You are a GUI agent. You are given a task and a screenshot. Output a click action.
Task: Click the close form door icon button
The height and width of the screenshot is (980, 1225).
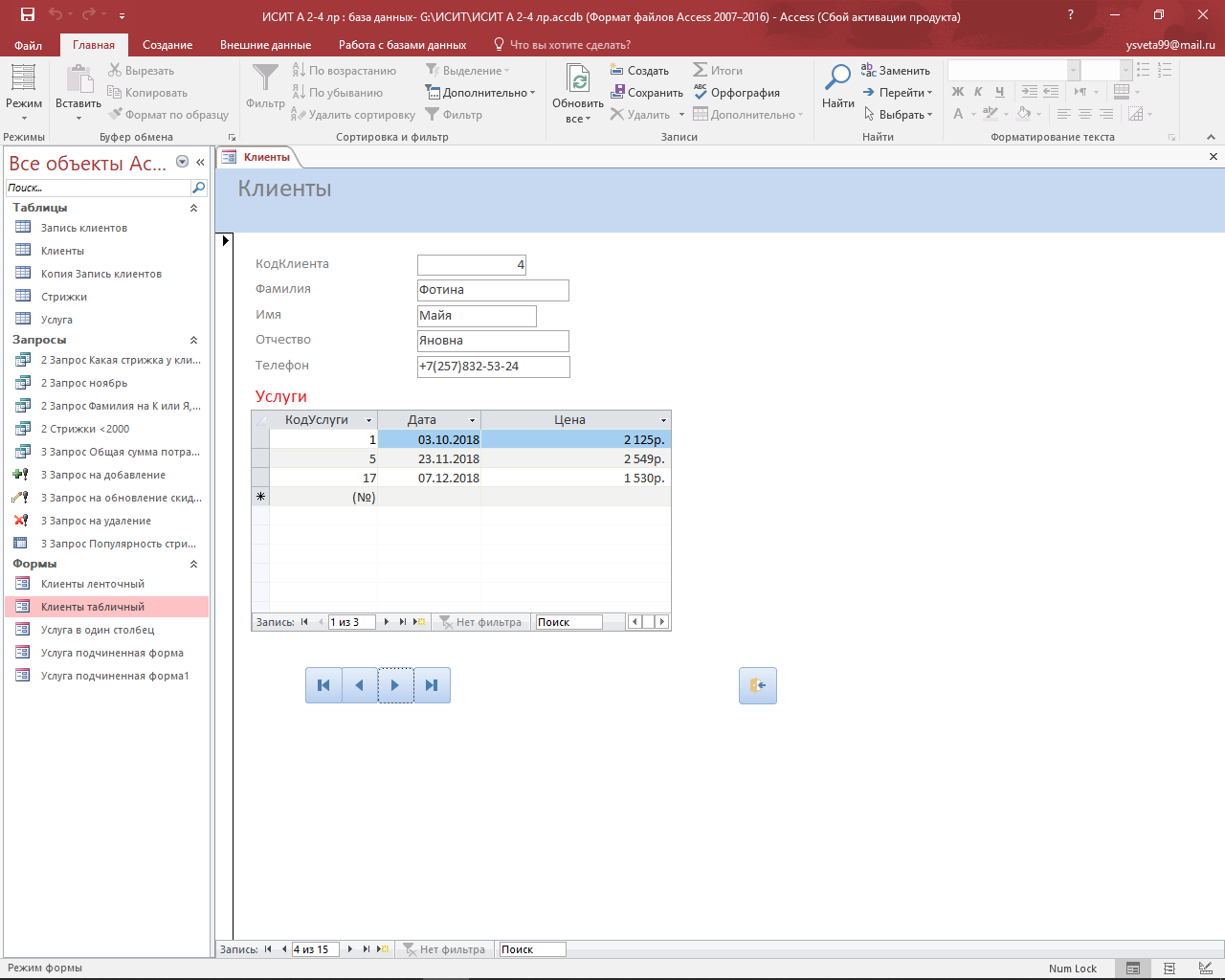[x=757, y=685]
